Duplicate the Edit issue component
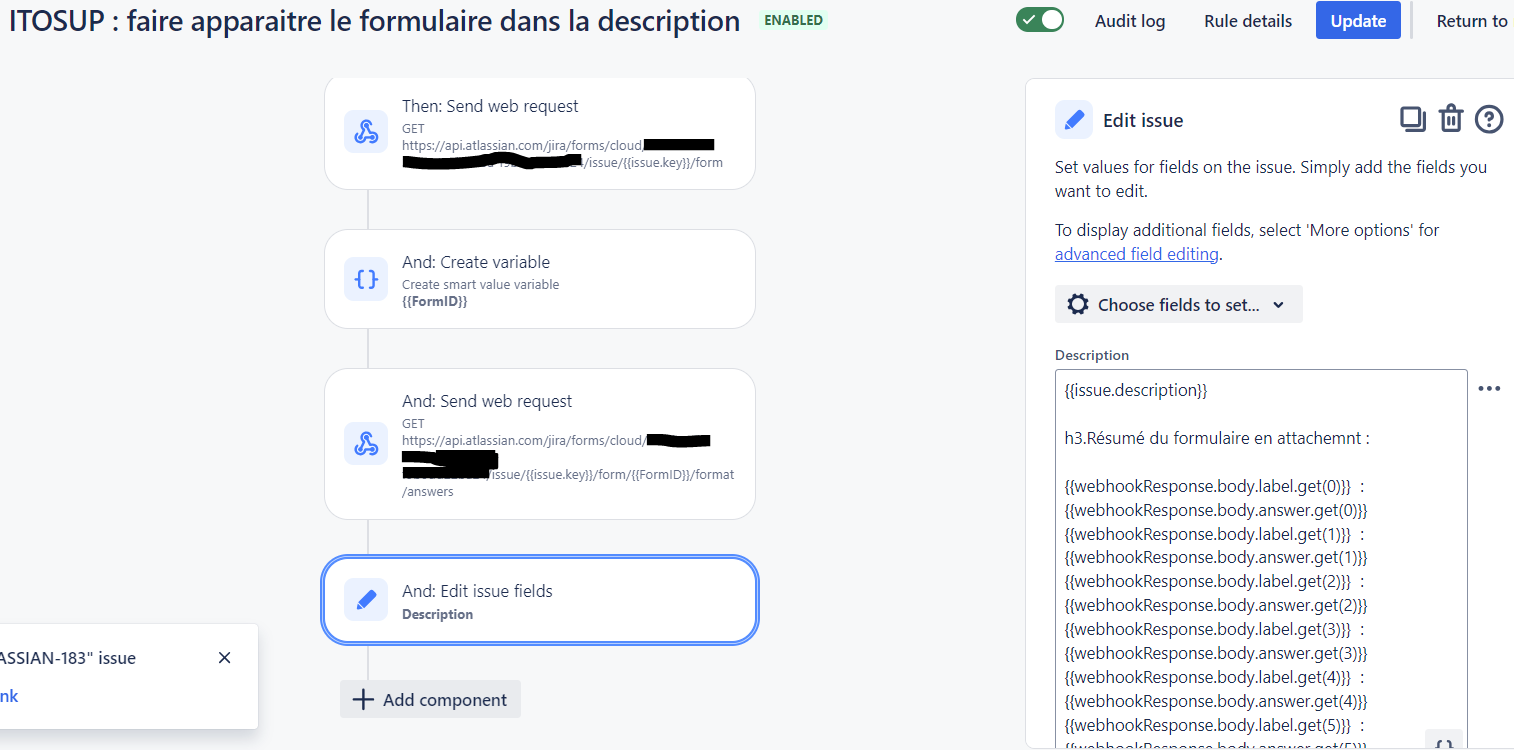1514x750 pixels. tap(1412, 119)
